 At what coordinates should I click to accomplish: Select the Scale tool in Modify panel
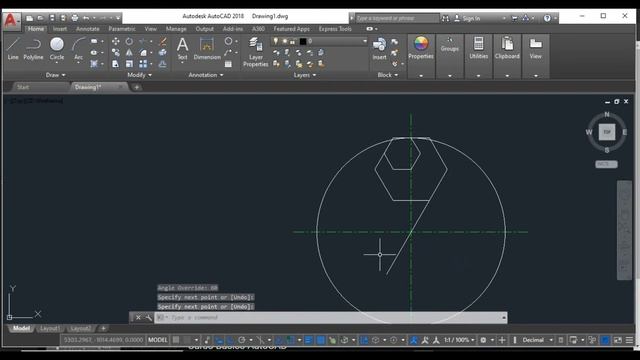[129, 64]
